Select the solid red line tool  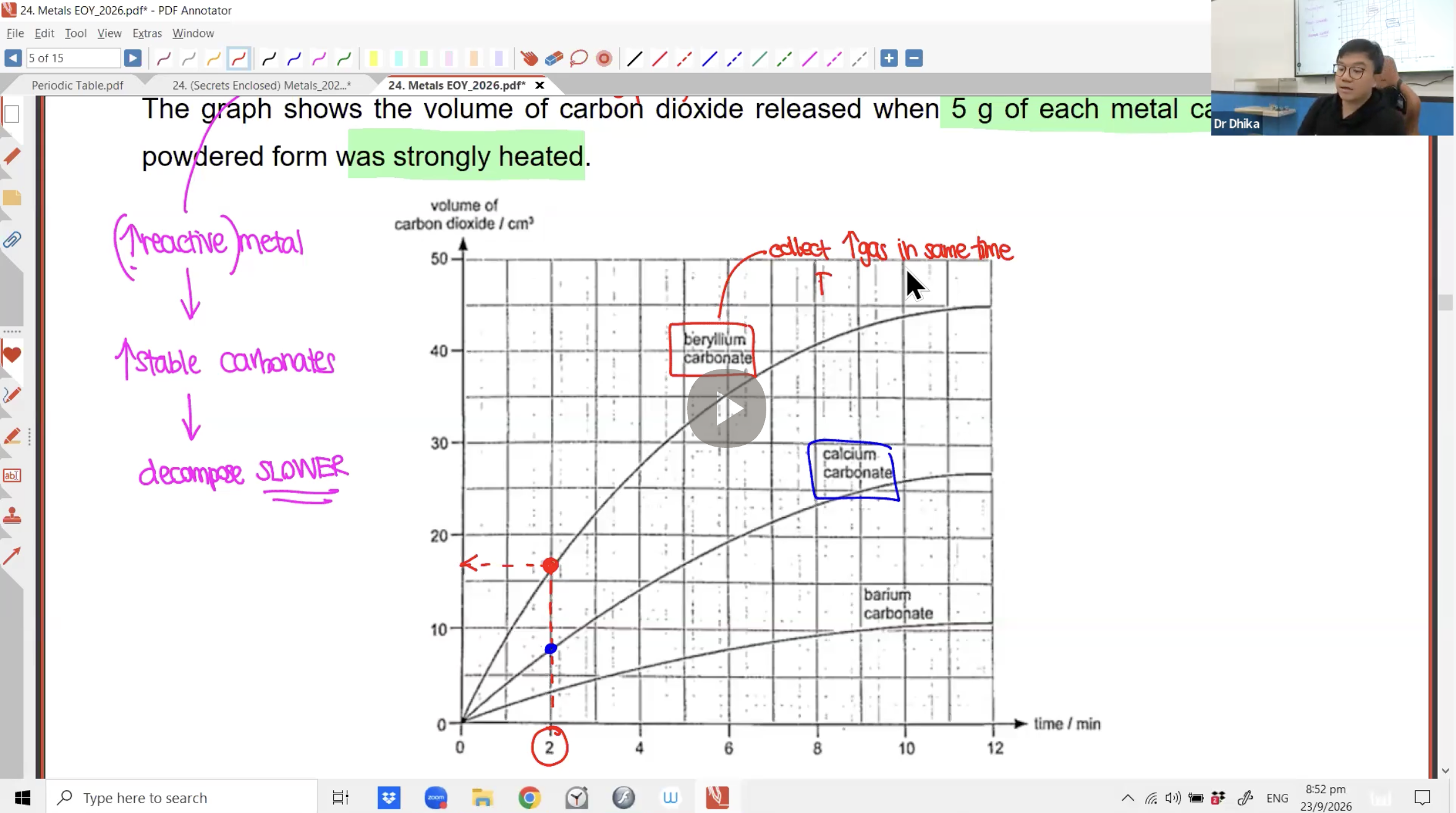click(659, 58)
